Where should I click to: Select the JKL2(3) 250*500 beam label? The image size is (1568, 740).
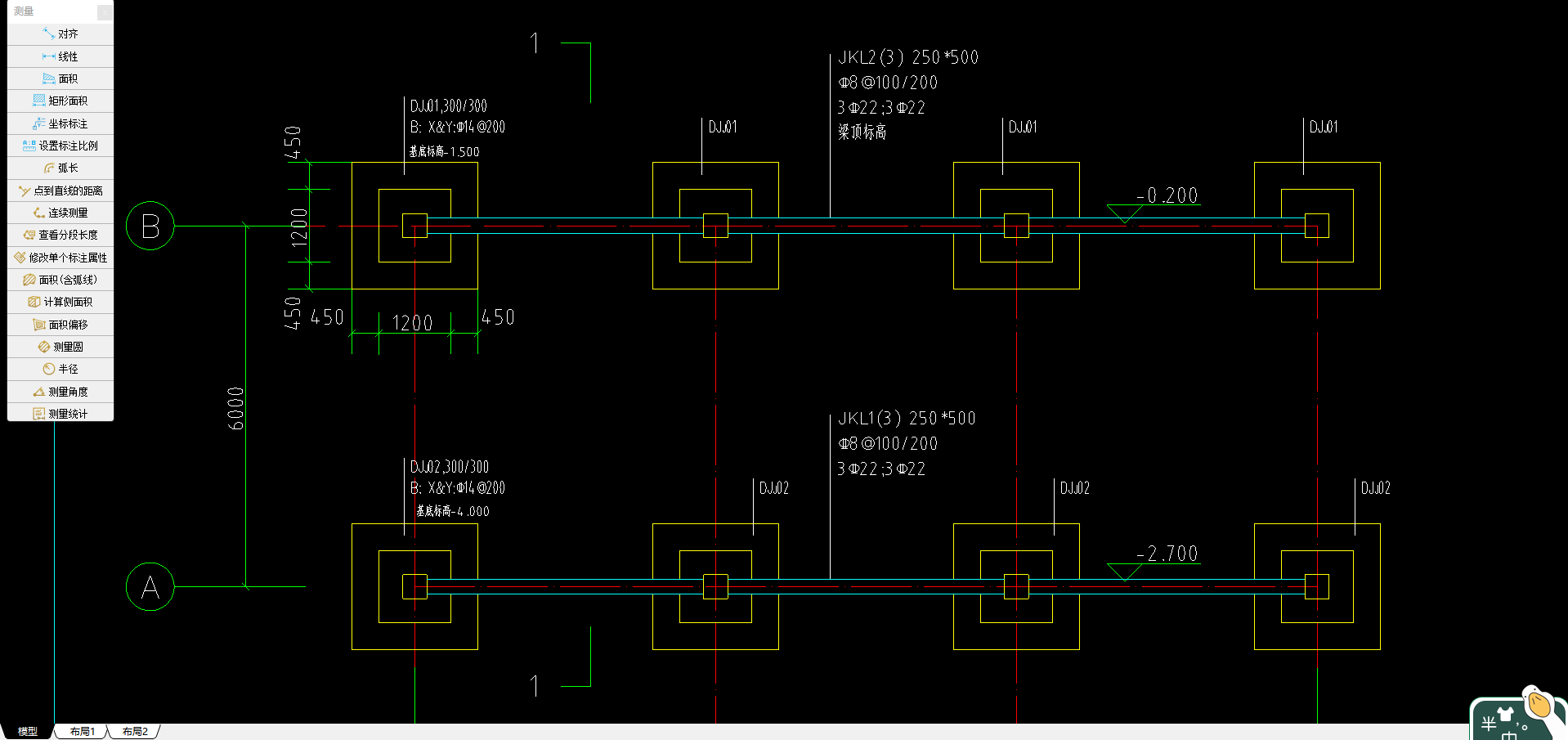pos(908,57)
